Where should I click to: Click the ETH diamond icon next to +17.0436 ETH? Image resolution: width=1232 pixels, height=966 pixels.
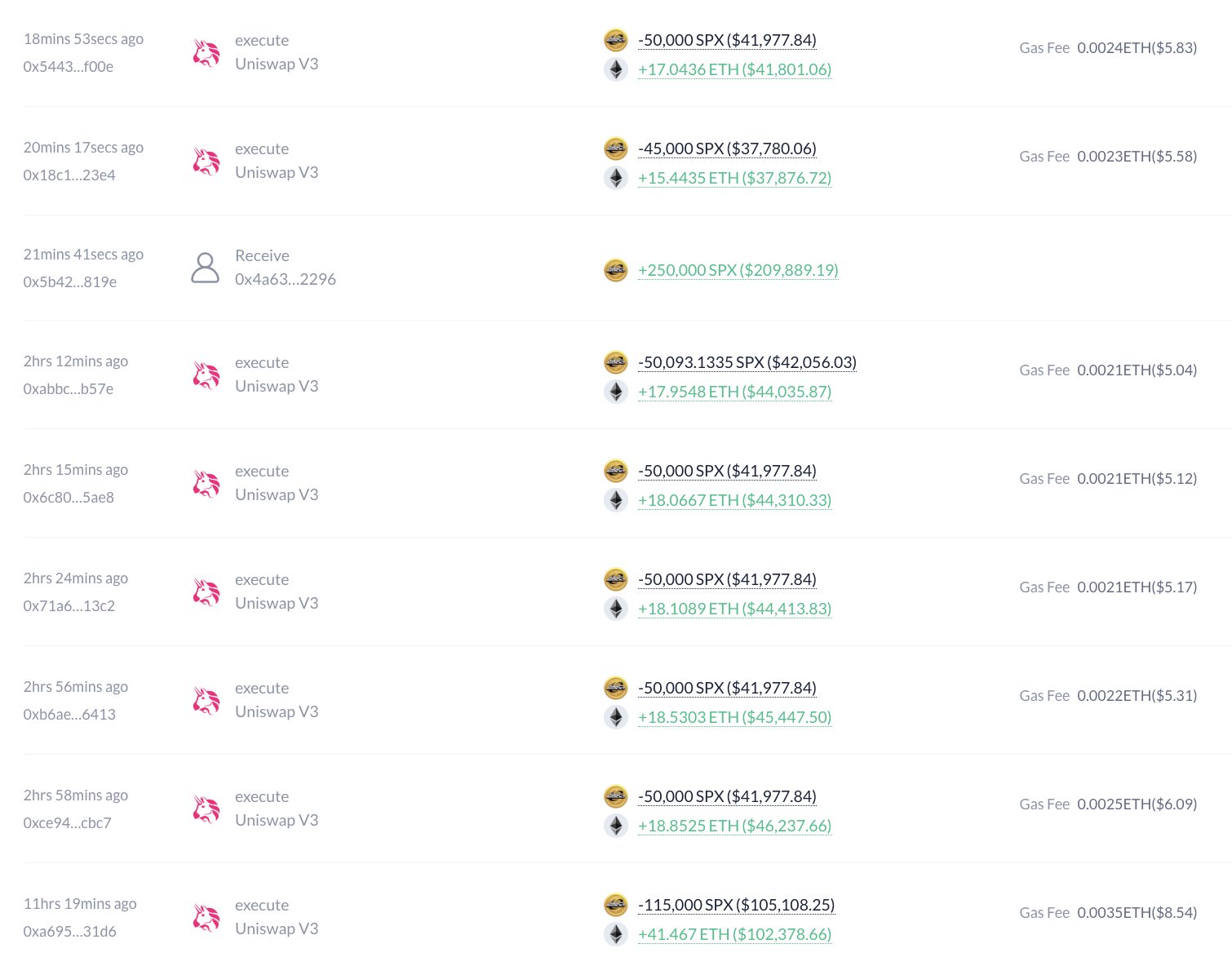615,69
